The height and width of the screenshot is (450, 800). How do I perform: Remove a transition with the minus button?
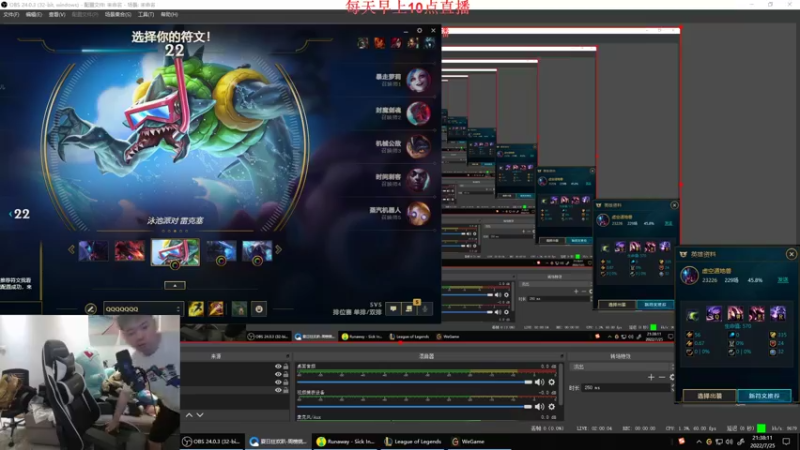click(x=662, y=377)
